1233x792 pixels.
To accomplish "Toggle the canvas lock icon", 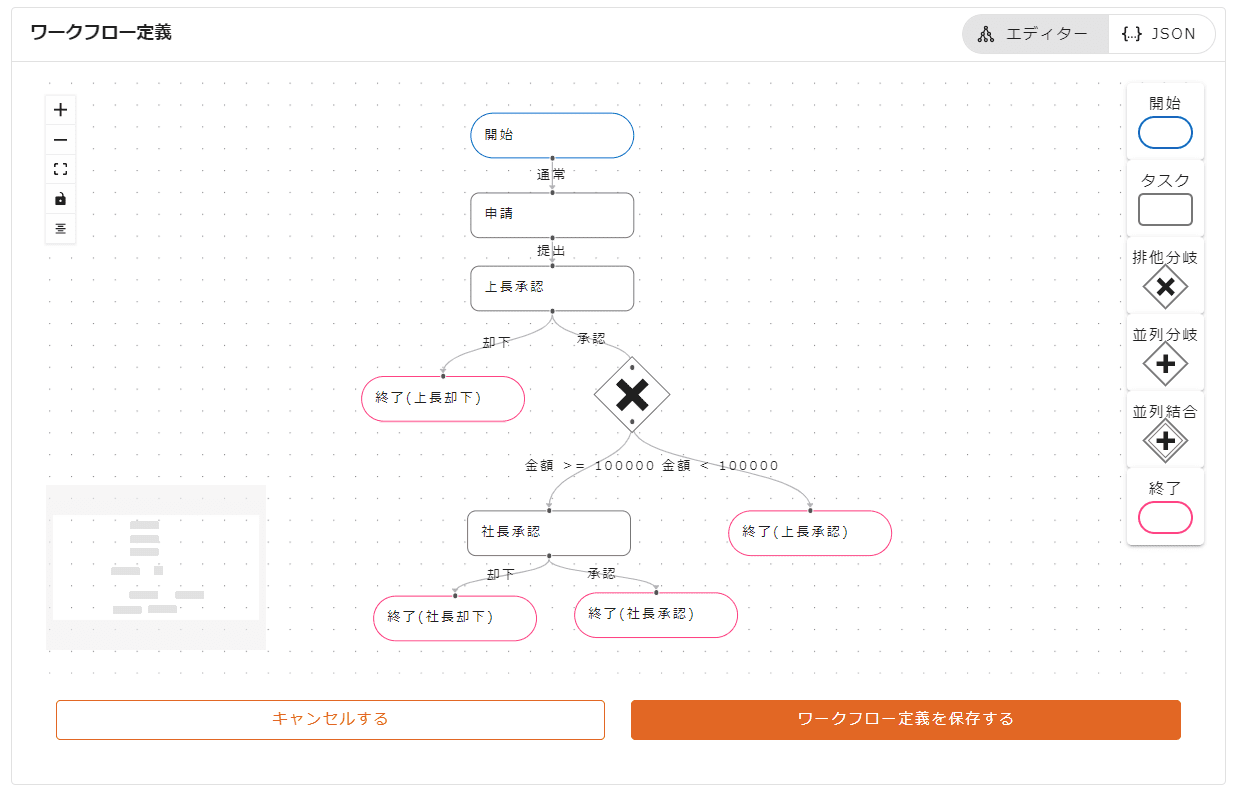I will (x=60, y=199).
